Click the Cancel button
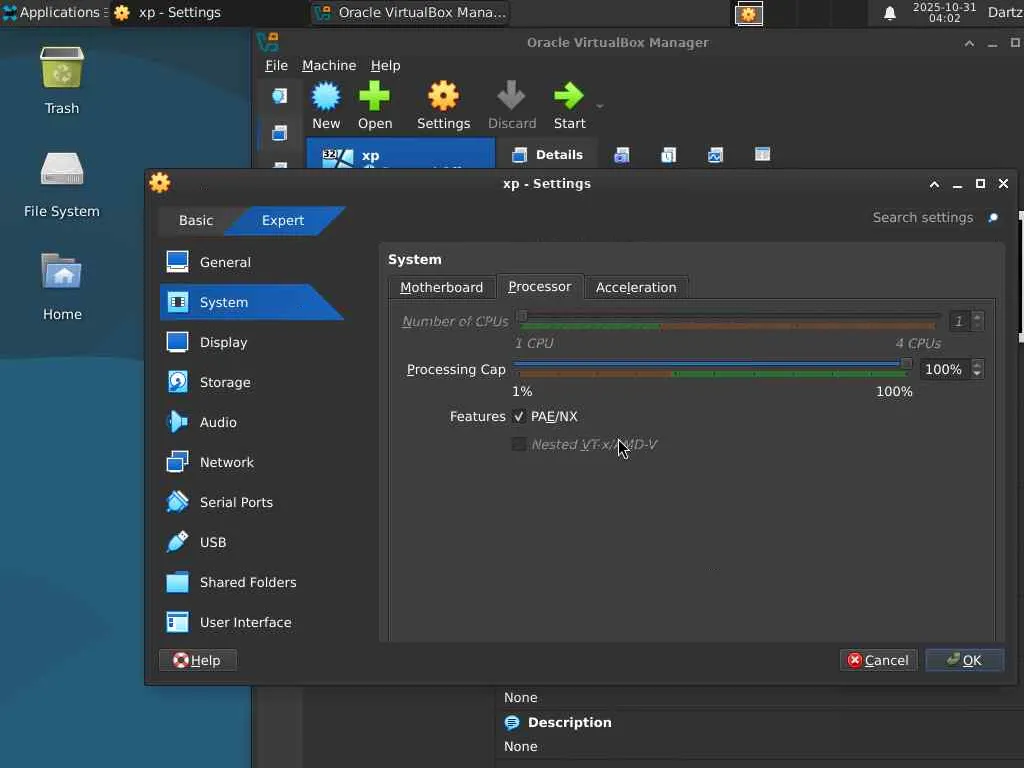The height and width of the screenshot is (768, 1024). (x=878, y=660)
